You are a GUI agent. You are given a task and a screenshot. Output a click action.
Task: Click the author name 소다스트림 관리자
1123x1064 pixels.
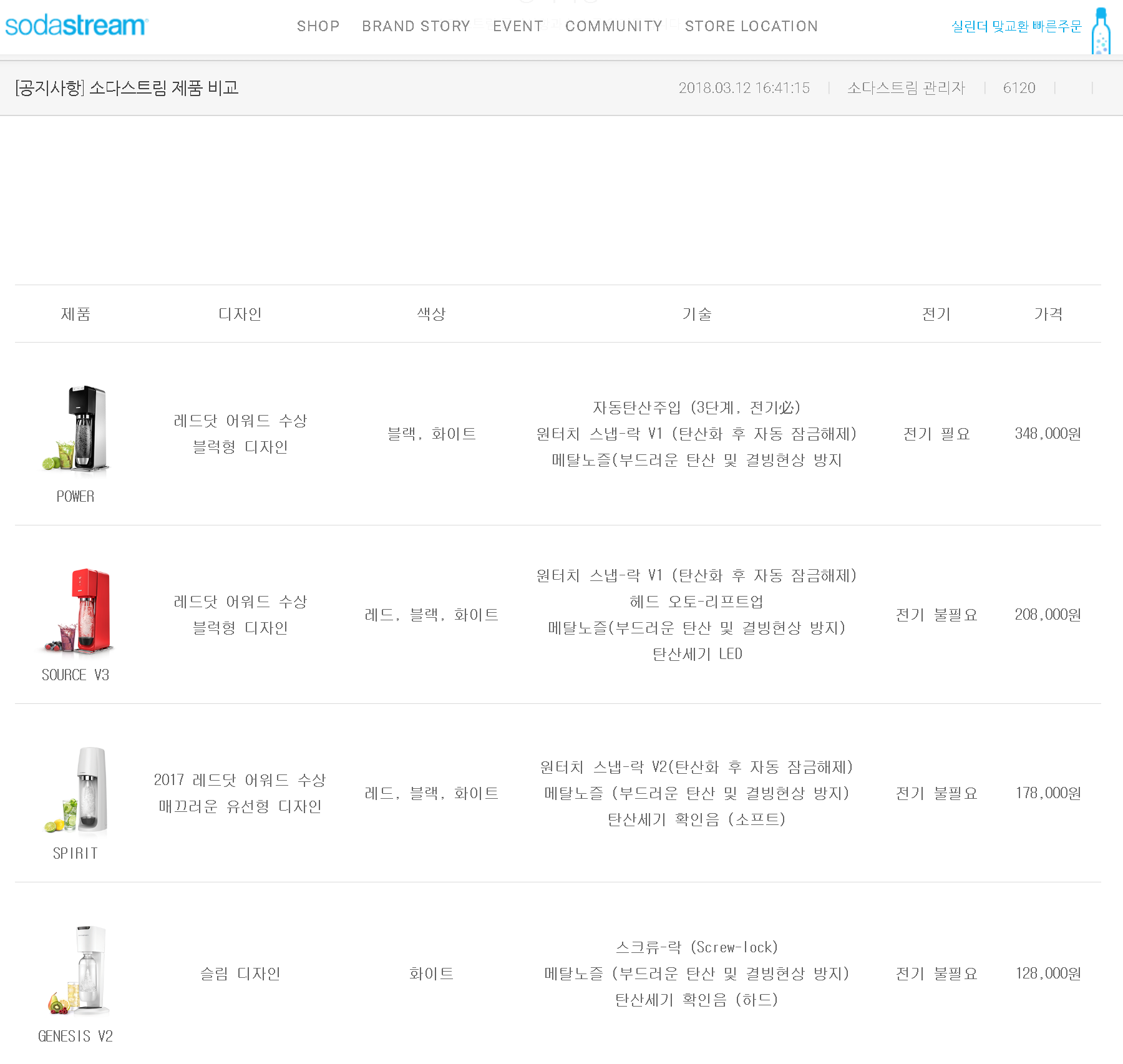906,88
